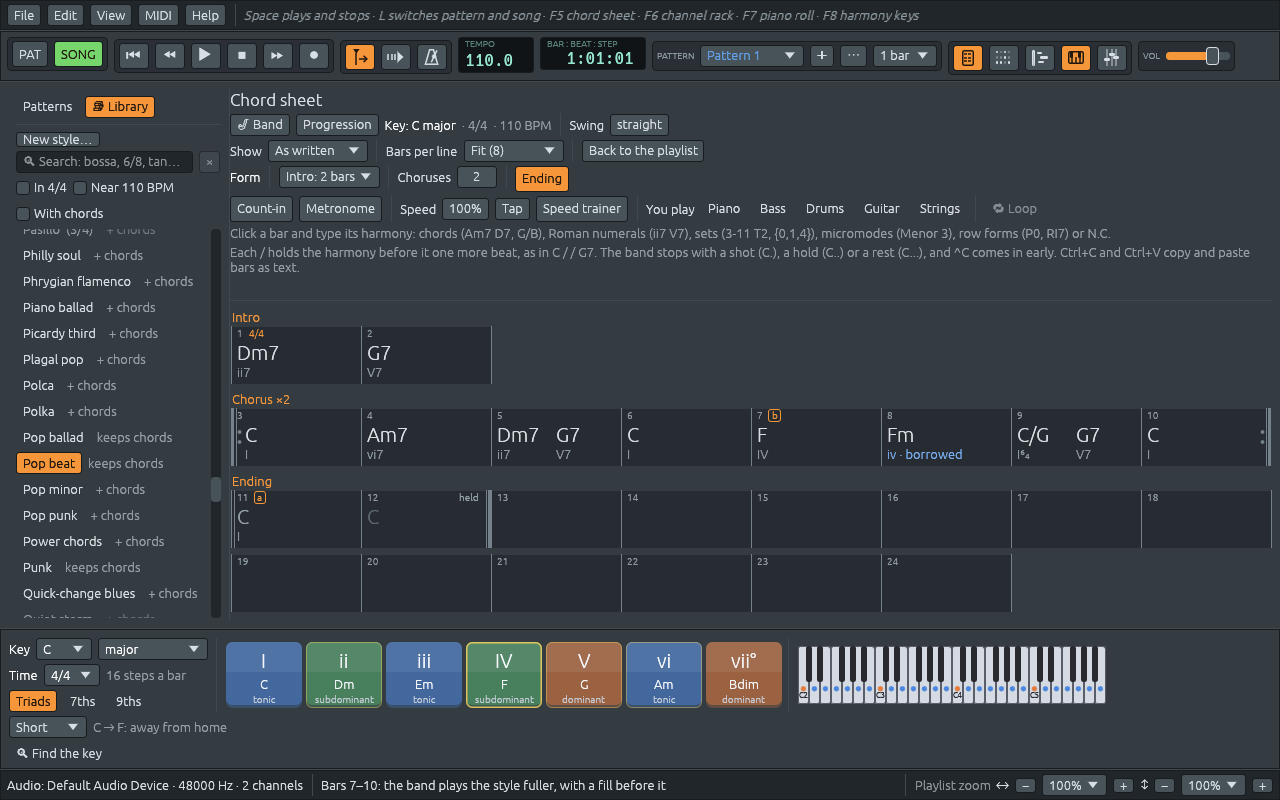Open the Pattern 1 dropdown

pos(751,56)
